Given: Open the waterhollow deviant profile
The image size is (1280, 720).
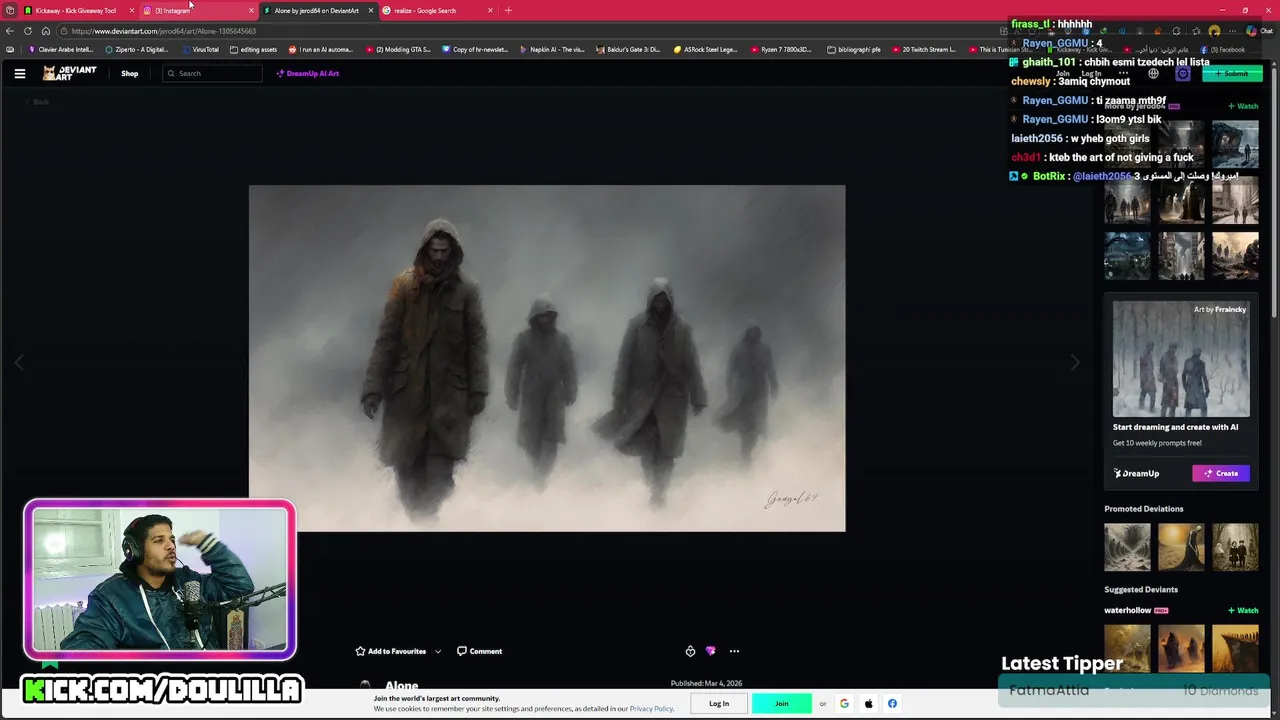Looking at the screenshot, I should [x=1127, y=610].
